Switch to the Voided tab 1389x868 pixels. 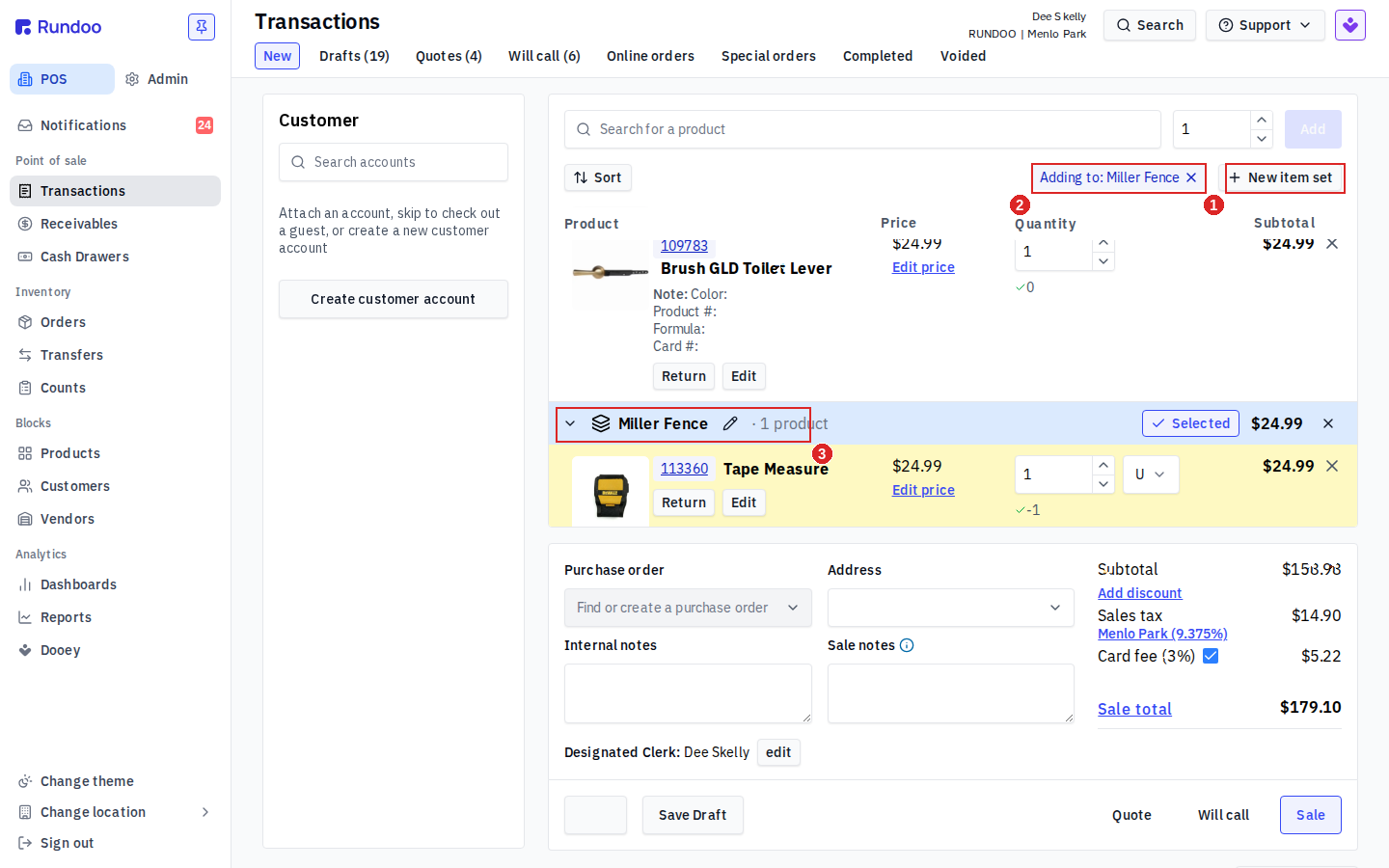[963, 56]
